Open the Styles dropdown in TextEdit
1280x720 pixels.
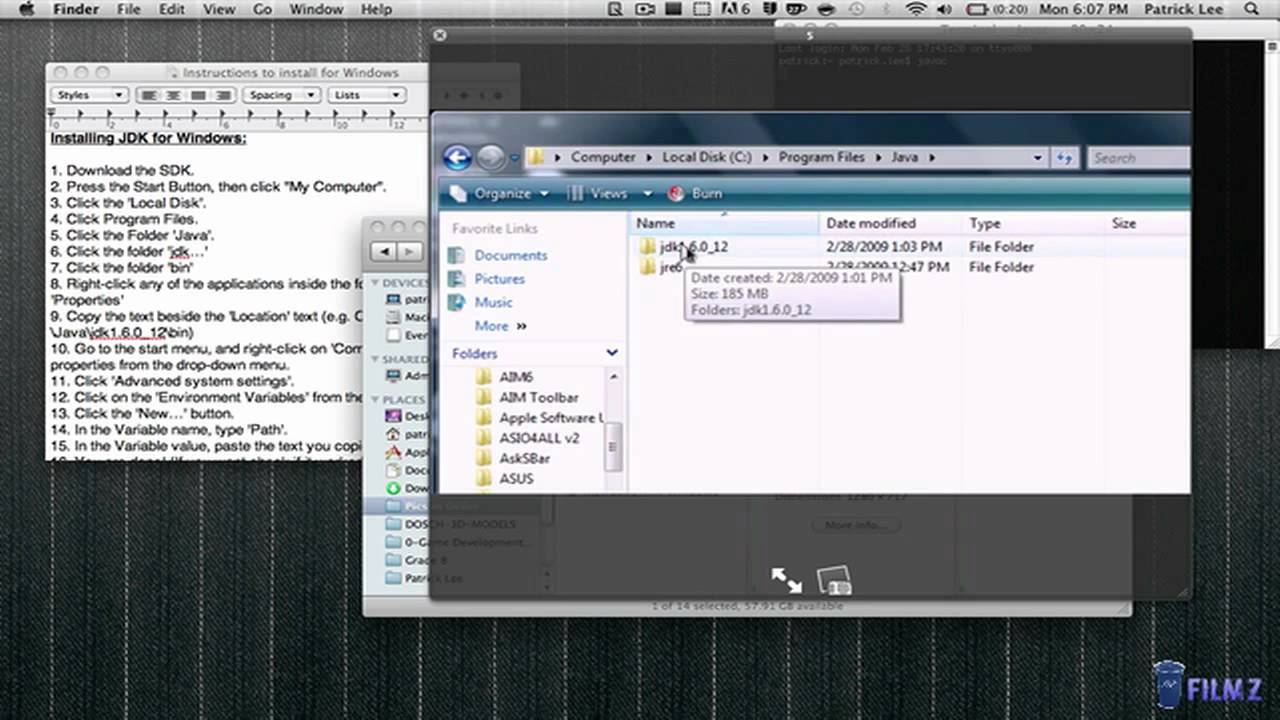click(x=90, y=95)
